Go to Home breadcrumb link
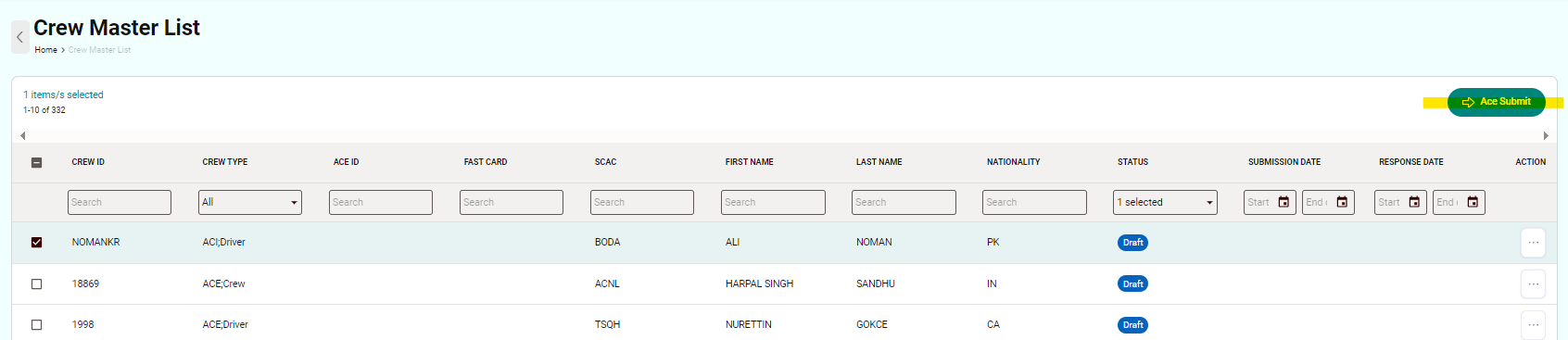The width and height of the screenshot is (1568, 340). click(x=46, y=50)
